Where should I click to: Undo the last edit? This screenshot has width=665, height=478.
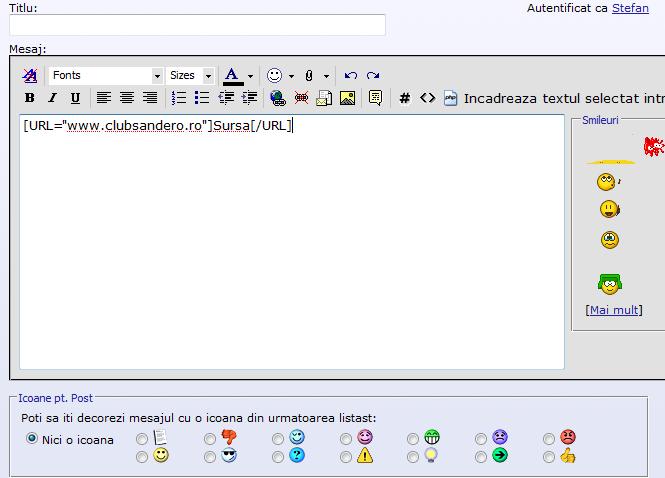[x=350, y=76]
